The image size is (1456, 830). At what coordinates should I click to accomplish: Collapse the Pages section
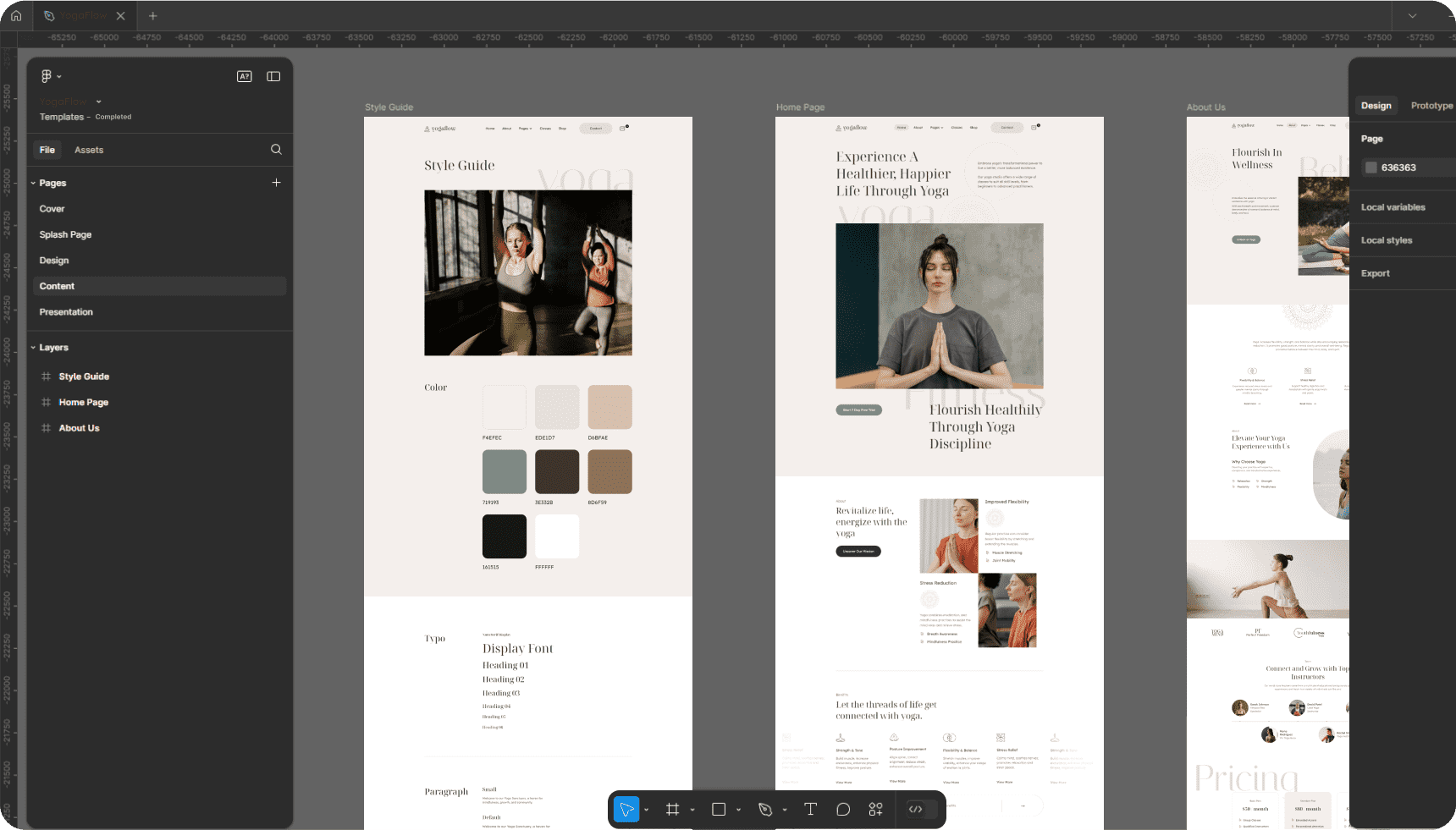click(32, 182)
